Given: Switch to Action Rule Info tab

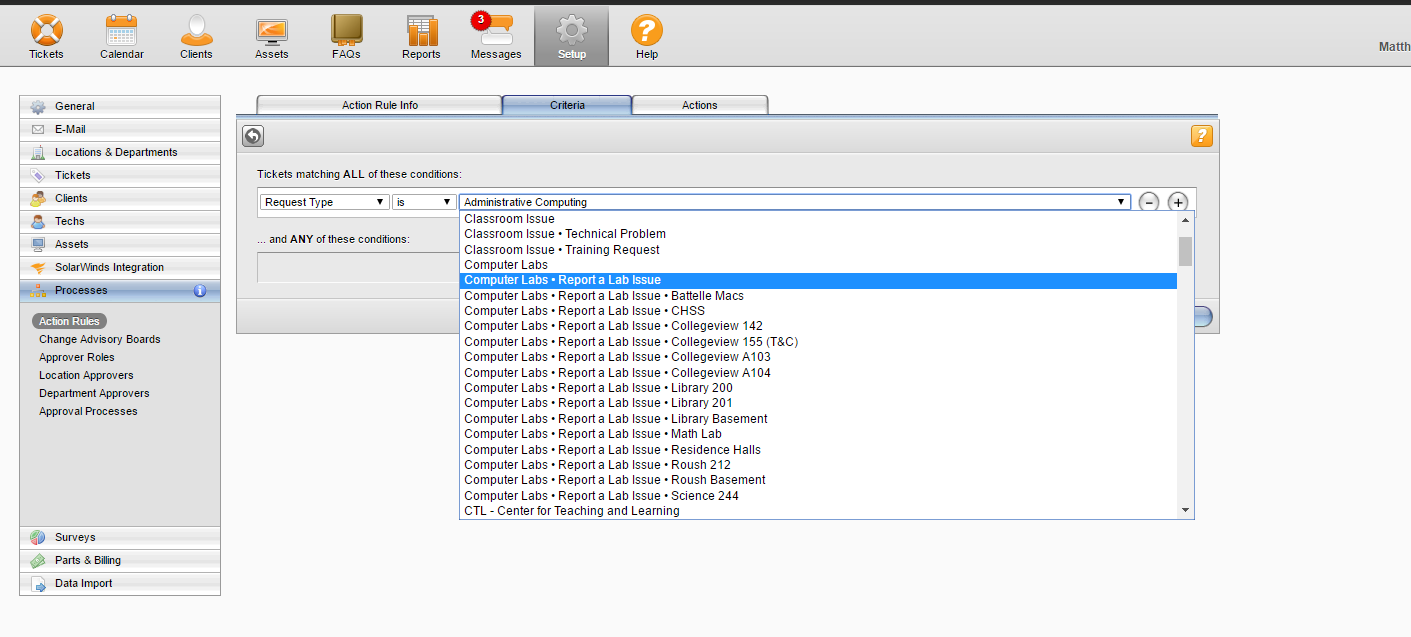Looking at the screenshot, I should (380, 105).
